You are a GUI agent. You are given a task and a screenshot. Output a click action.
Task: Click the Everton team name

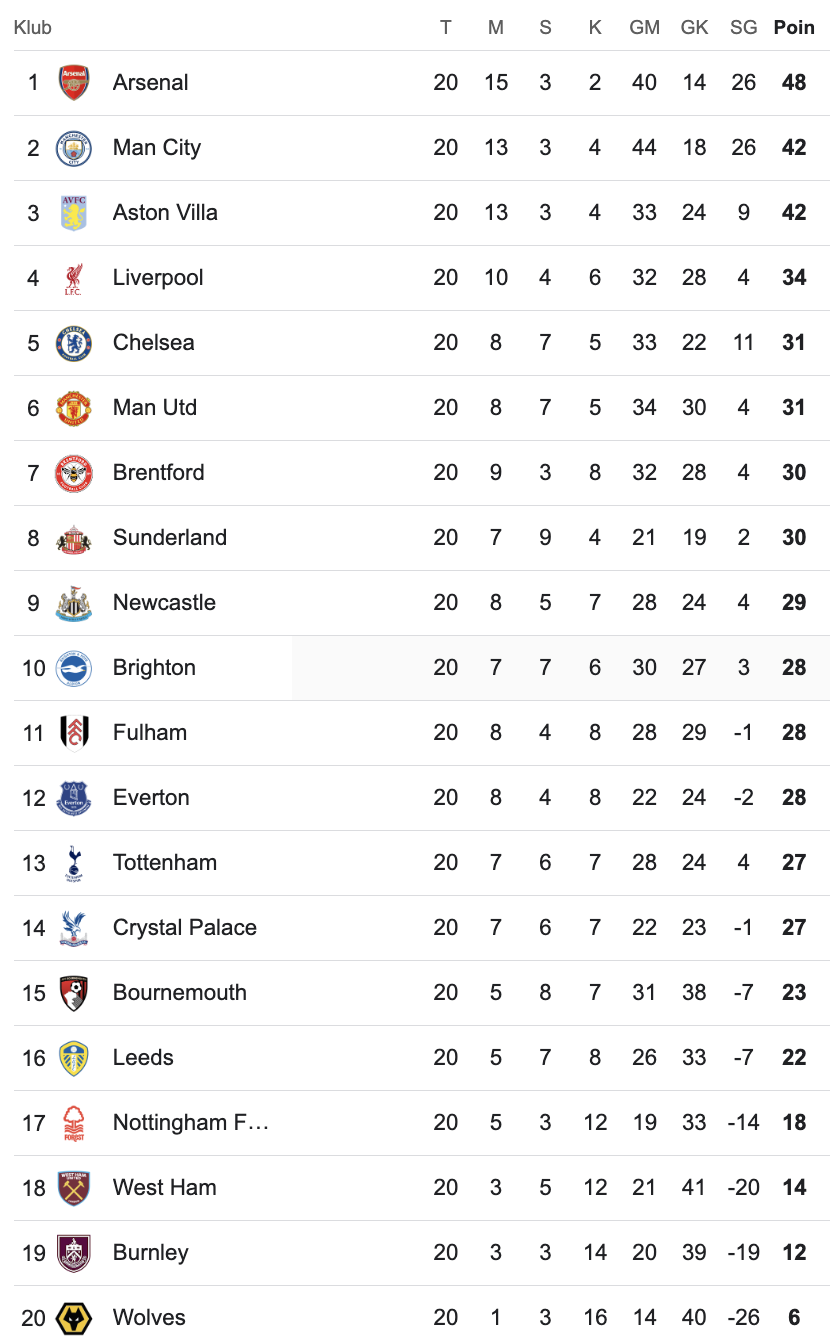tap(151, 798)
